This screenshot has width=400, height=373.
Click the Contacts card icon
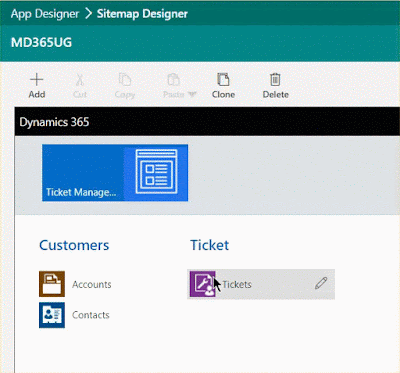pos(52,315)
